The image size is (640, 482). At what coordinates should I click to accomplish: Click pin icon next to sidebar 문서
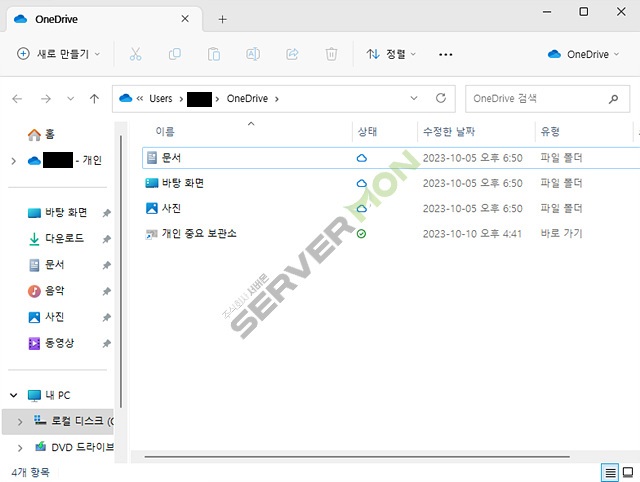click(107, 265)
